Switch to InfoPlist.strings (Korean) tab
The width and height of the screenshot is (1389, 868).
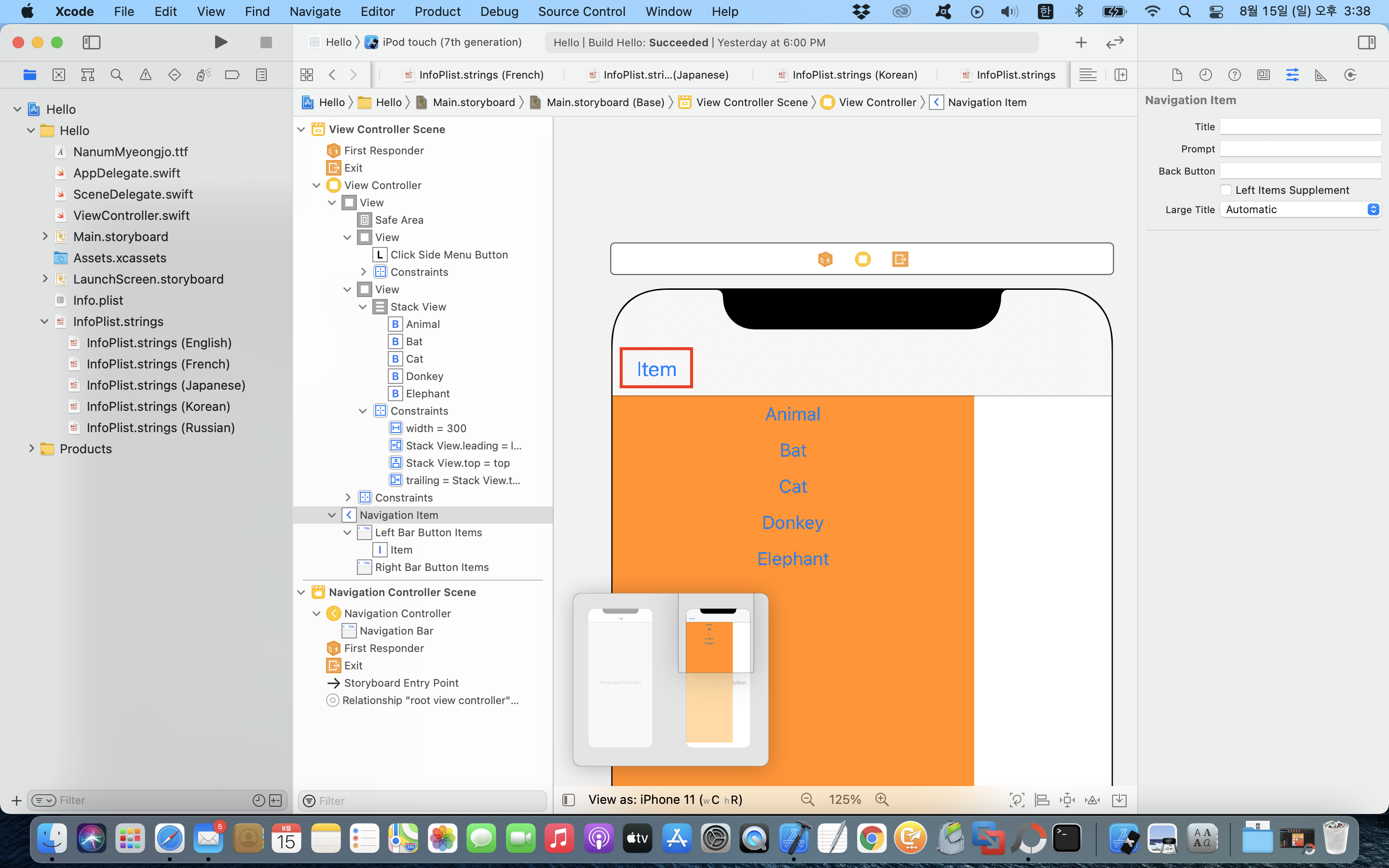854,75
